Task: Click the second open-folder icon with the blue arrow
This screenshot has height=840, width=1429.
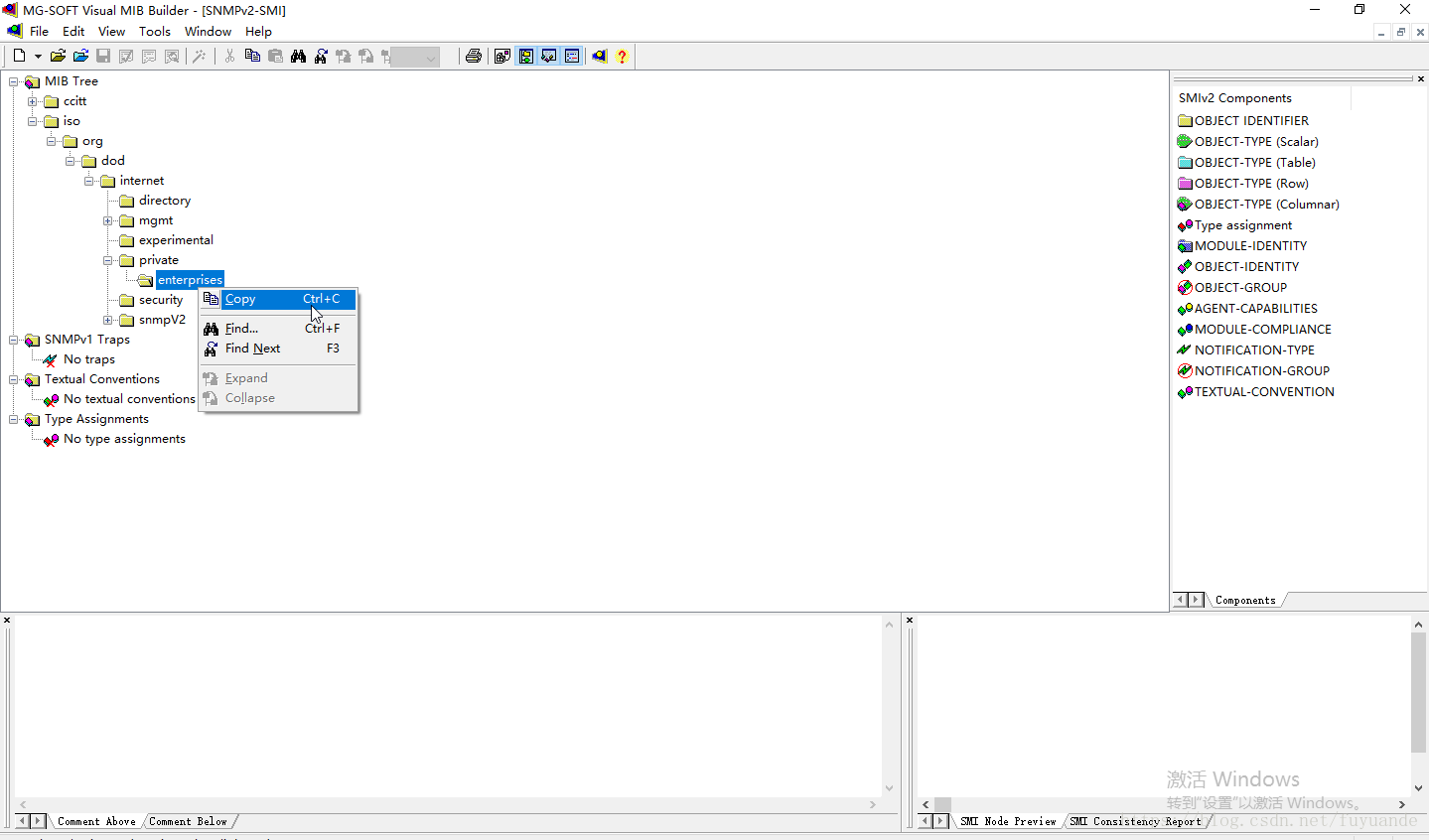Action: click(80, 57)
